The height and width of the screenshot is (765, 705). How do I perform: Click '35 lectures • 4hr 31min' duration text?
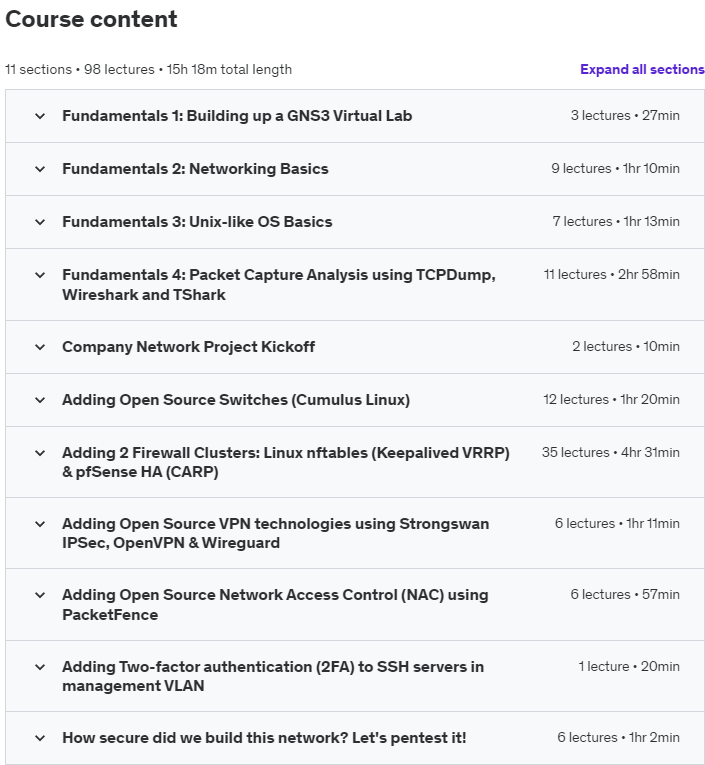pyautogui.click(x=610, y=452)
